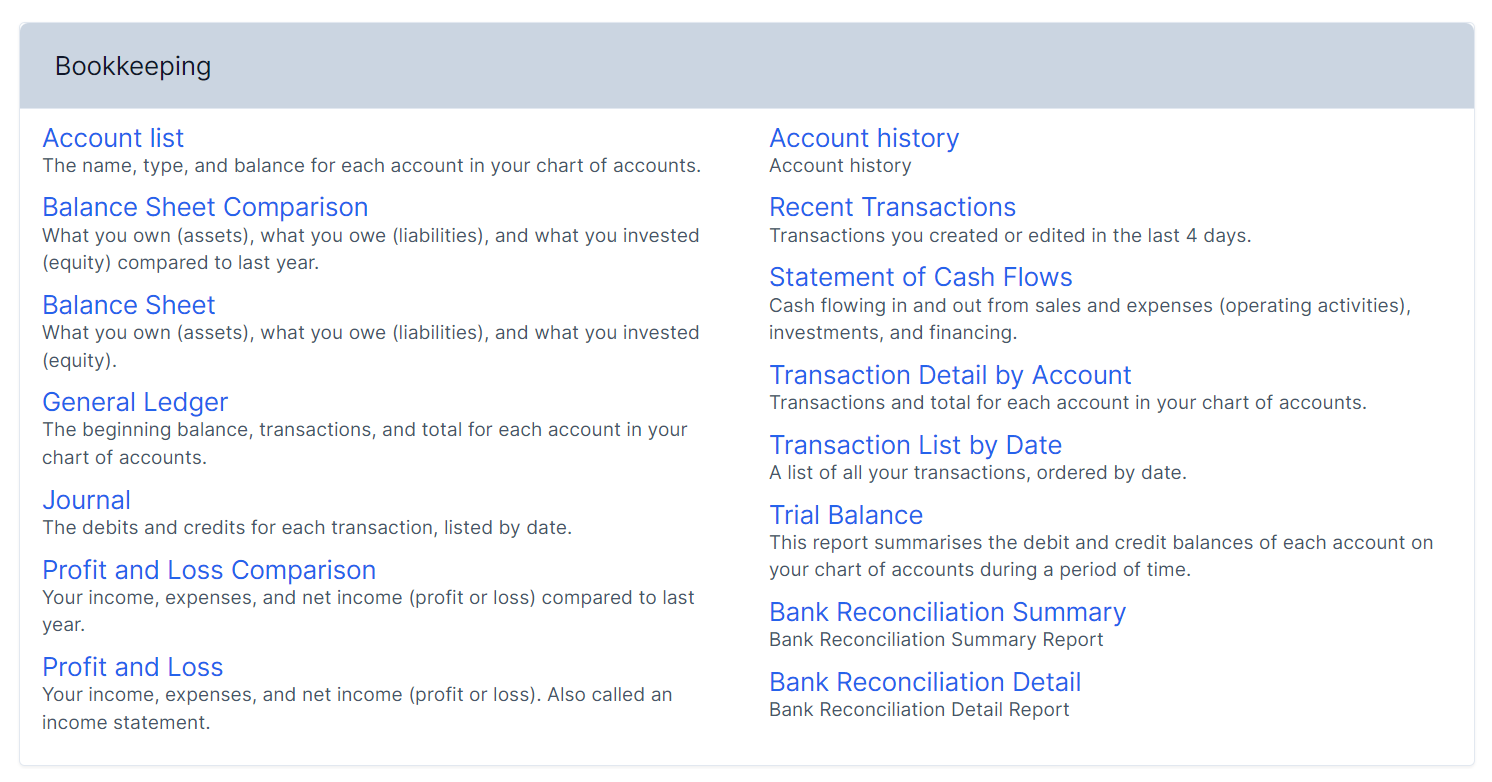Open the Recent Transactions report
This screenshot has width=1492, height=782.
[892, 207]
